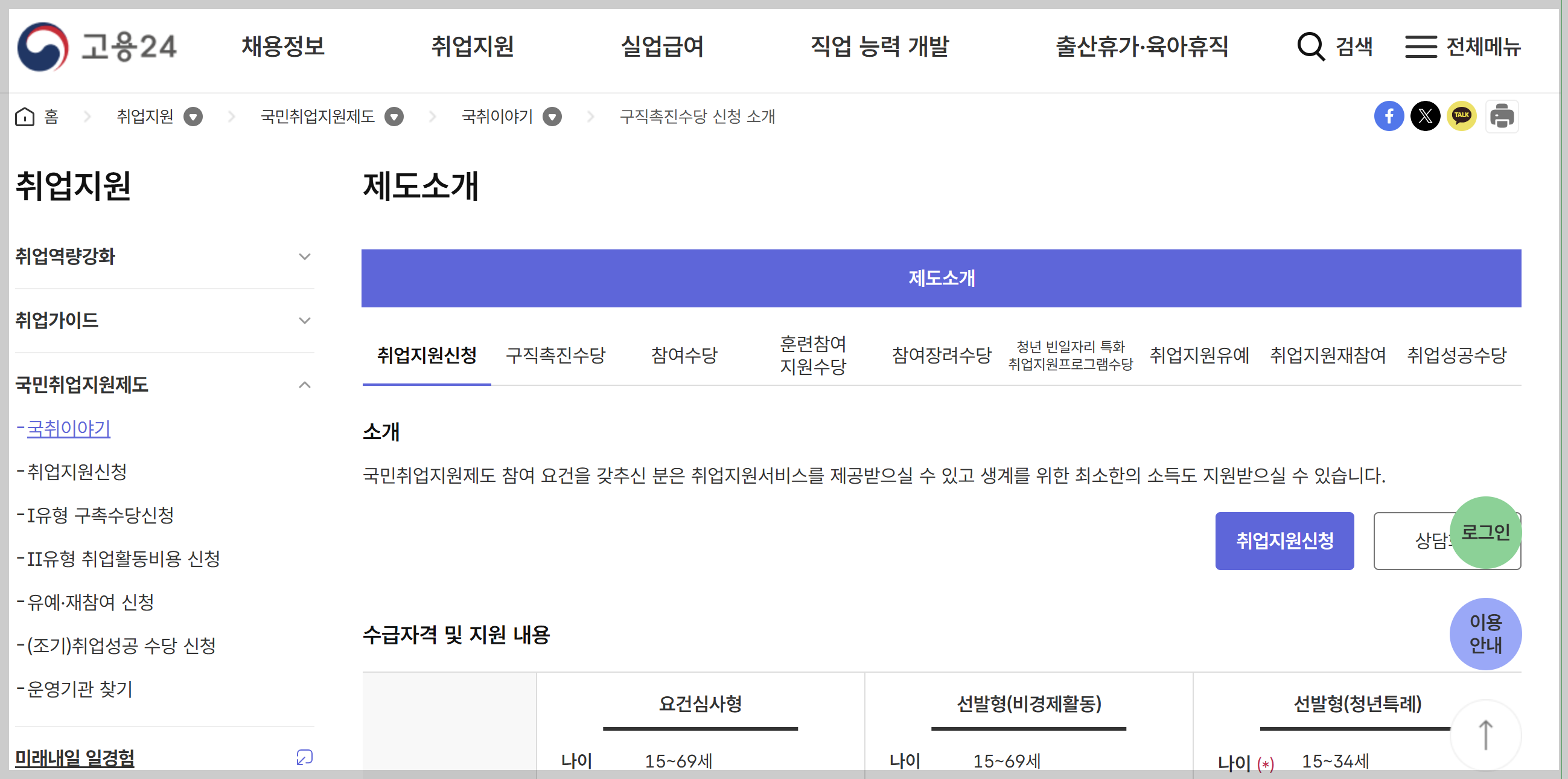Click the green 로그인 floating button

click(x=1485, y=533)
